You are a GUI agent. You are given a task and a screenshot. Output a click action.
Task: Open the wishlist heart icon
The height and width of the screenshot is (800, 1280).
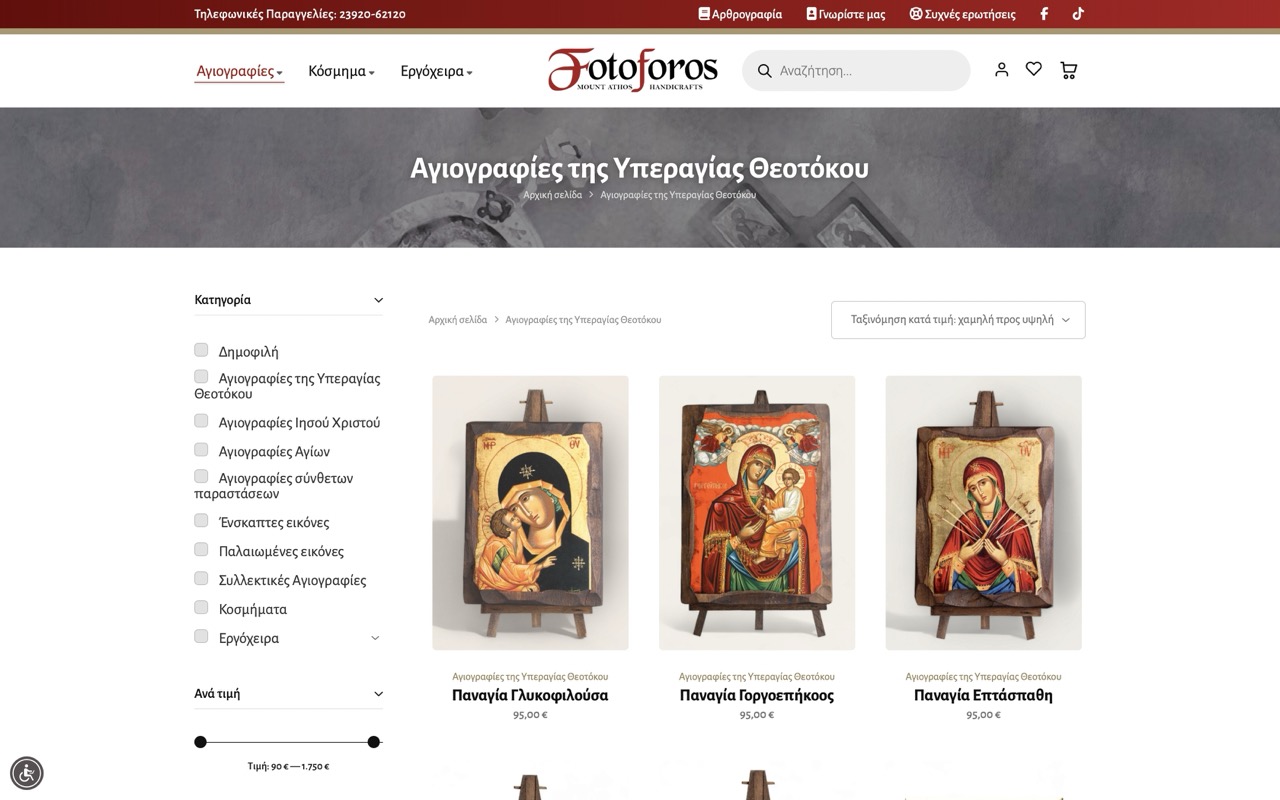click(x=1034, y=69)
